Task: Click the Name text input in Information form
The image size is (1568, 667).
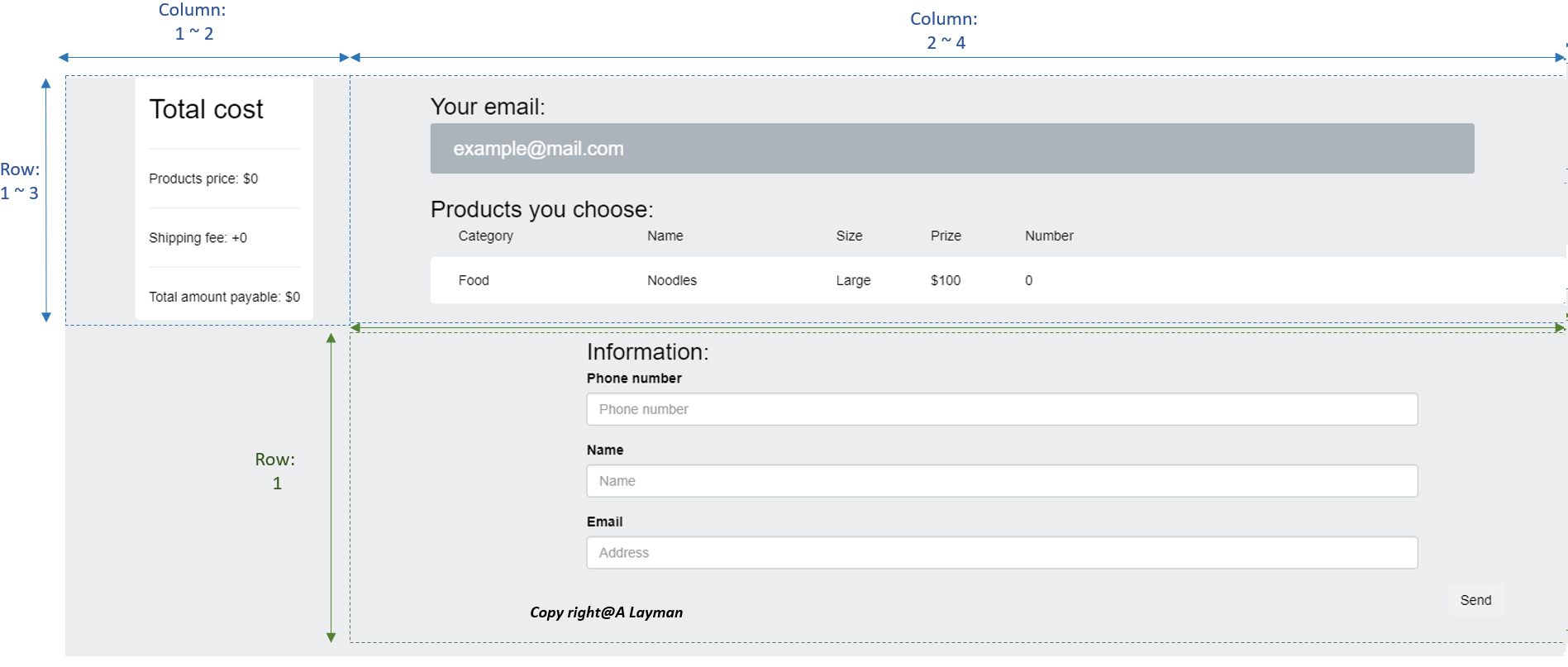Action: pos(1001,481)
